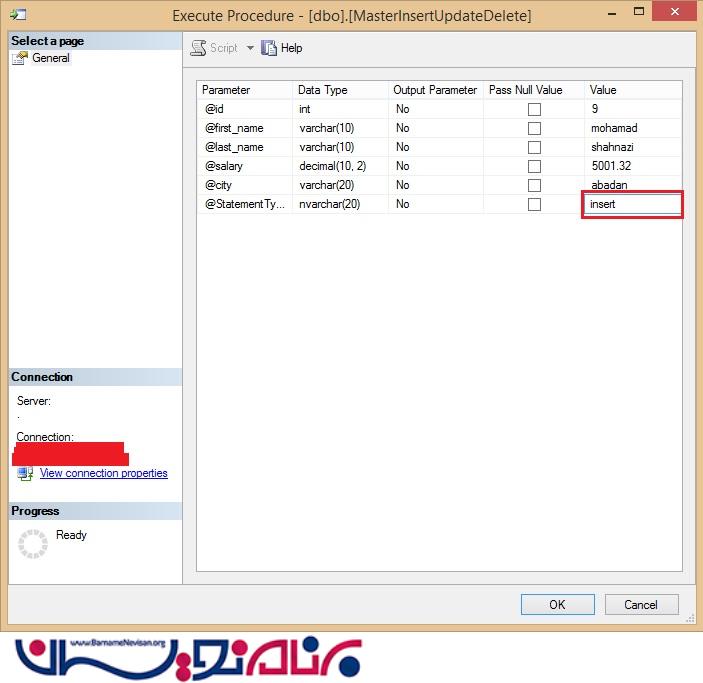Click the Script toolbar icon
The height and width of the screenshot is (683, 703).
[x=198, y=48]
